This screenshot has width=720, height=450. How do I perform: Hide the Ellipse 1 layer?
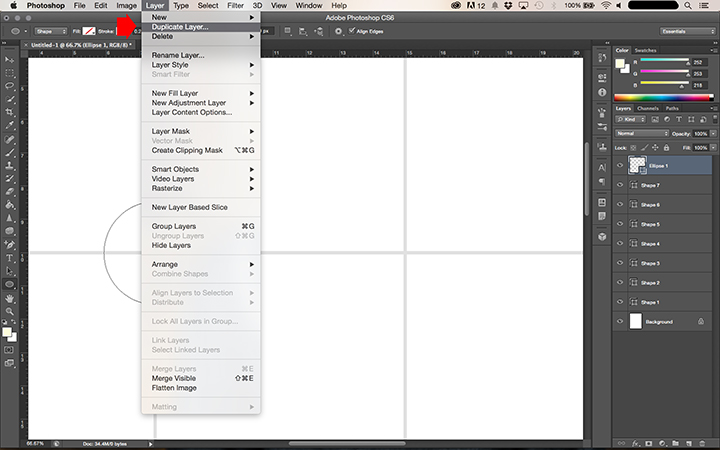[620, 165]
